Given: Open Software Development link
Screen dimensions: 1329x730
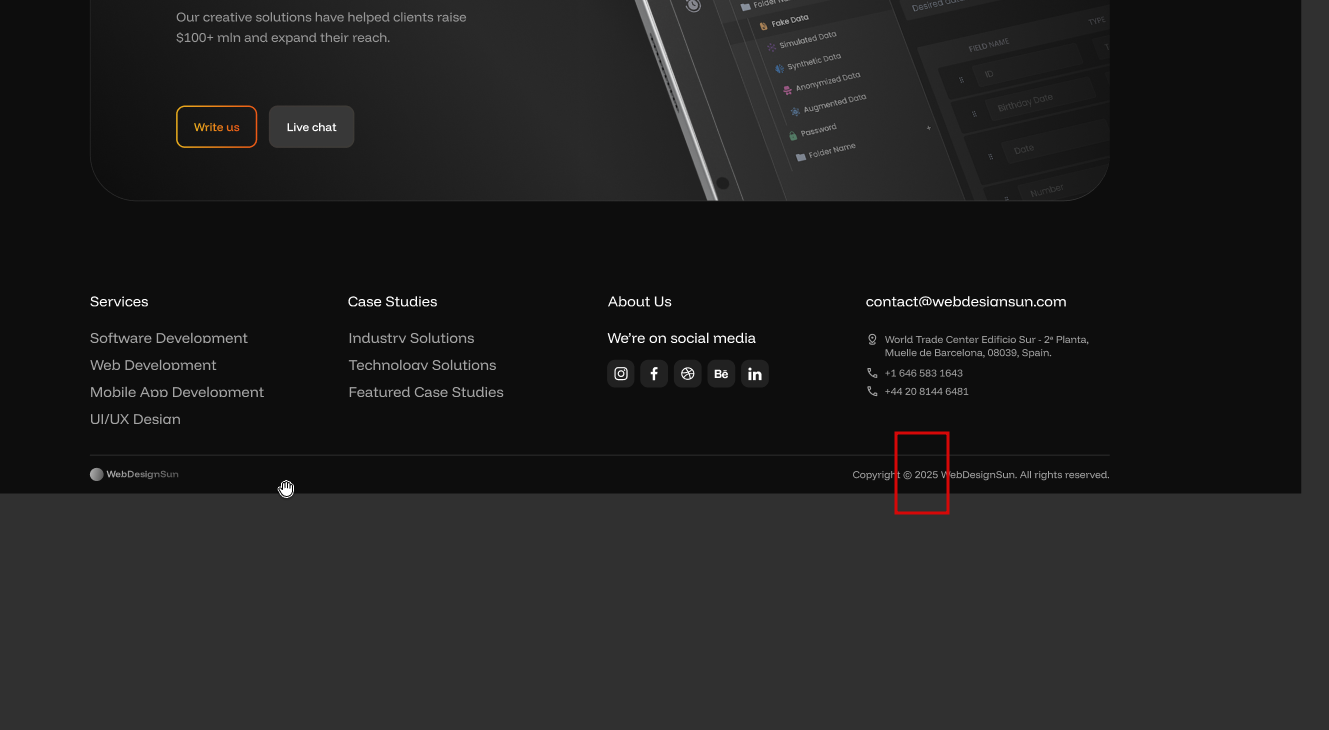Looking at the screenshot, I should click(x=169, y=338).
